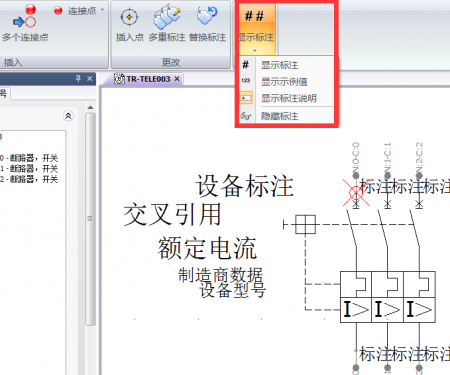Click the red-crossed connection point
This screenshot has width=450, height=375.
tap(356, 193)
